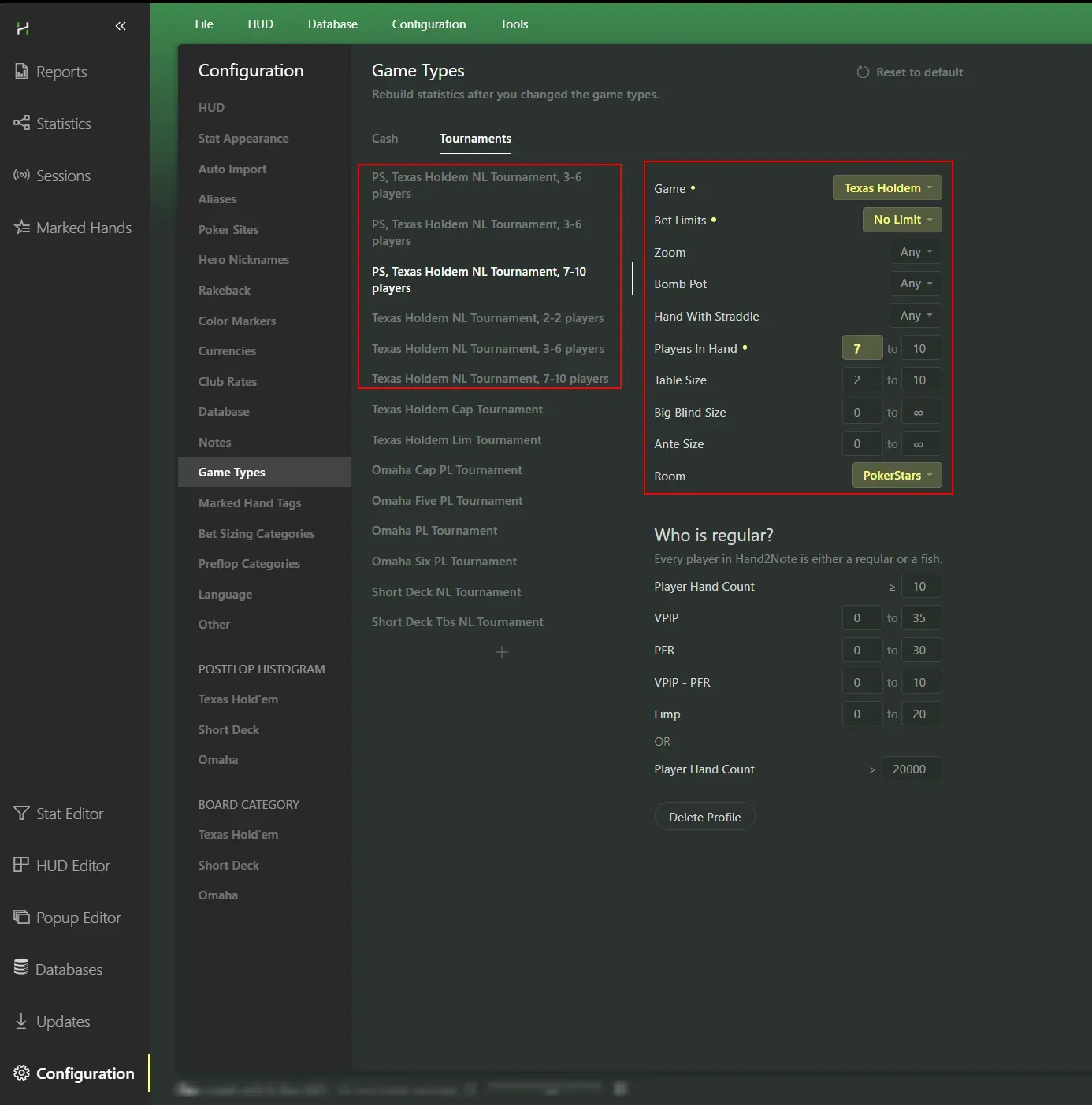Collapse the sidebar with double-chevron
Image resolution: width=1092 pixels, height=1105 pixels.
coord(121,26)
